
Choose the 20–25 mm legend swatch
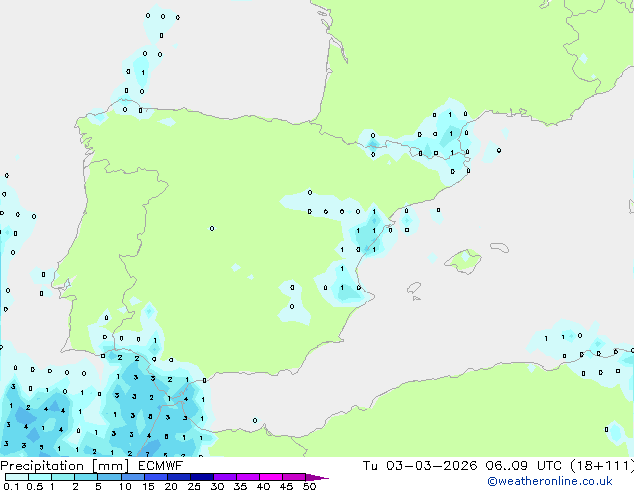(x=178, y=477)
